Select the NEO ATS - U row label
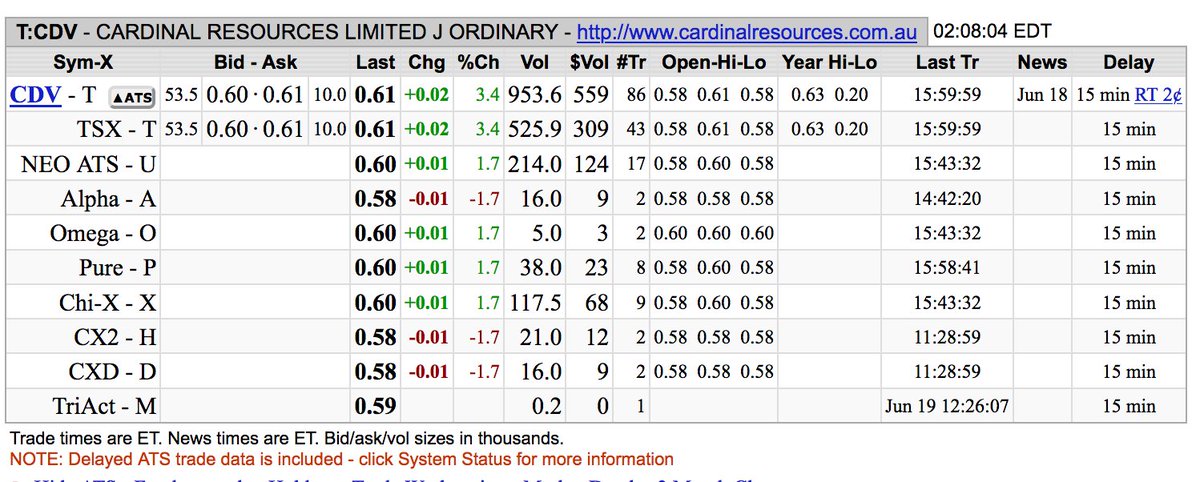 click(89, 164)
